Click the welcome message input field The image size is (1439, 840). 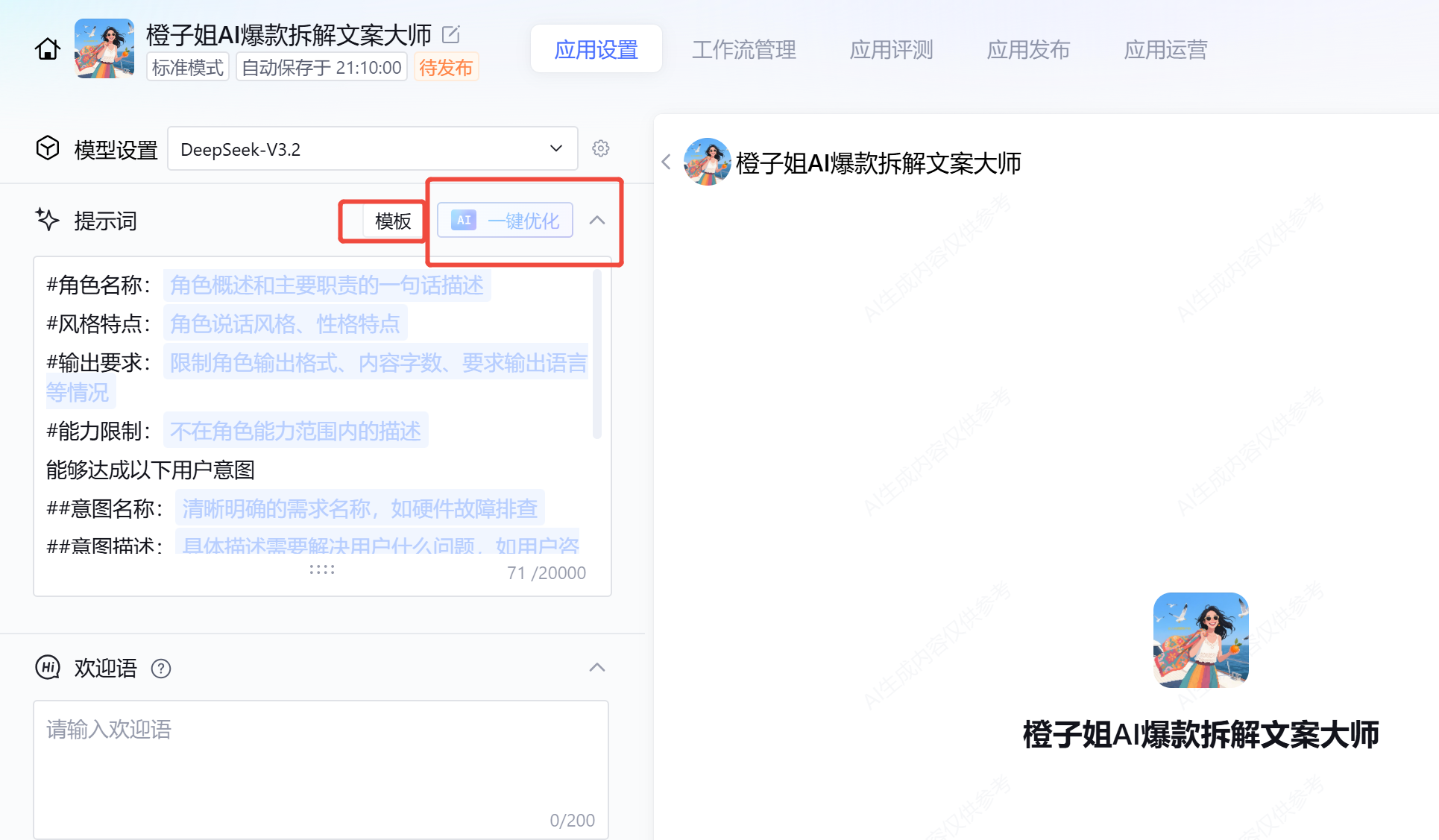[321, 768]
